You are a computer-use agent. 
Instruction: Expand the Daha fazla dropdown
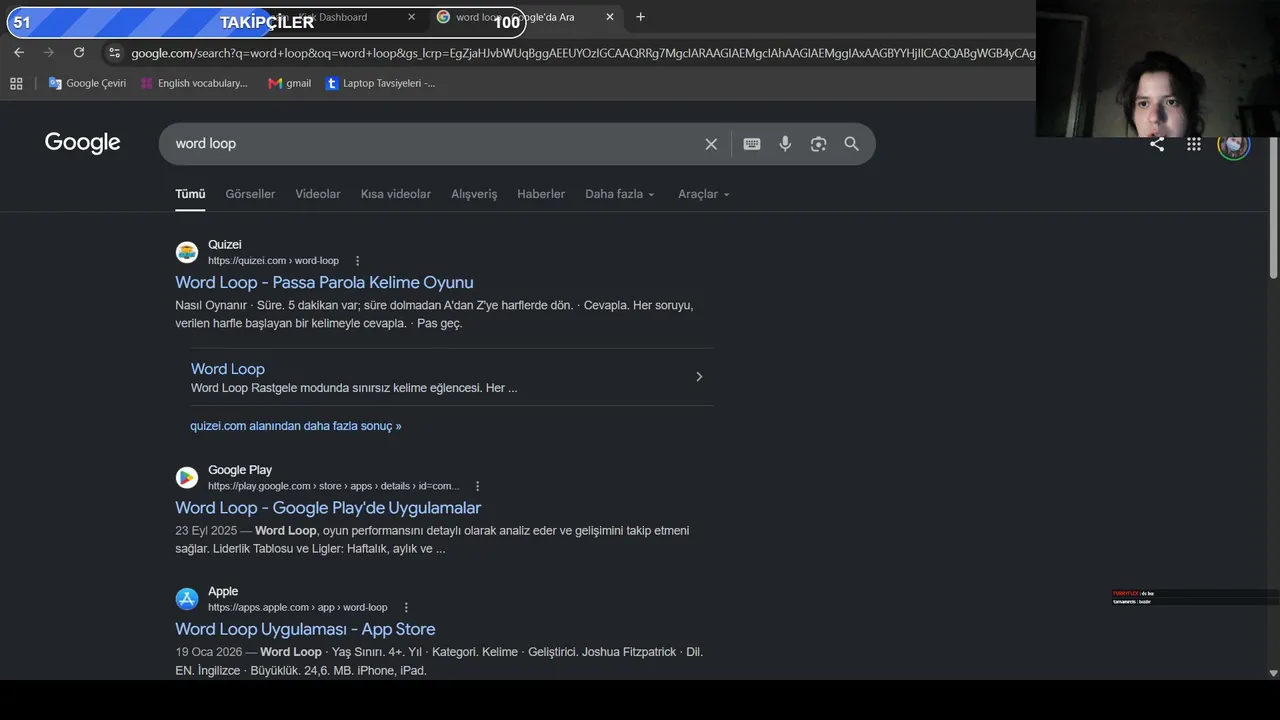[x=620, y=194]
